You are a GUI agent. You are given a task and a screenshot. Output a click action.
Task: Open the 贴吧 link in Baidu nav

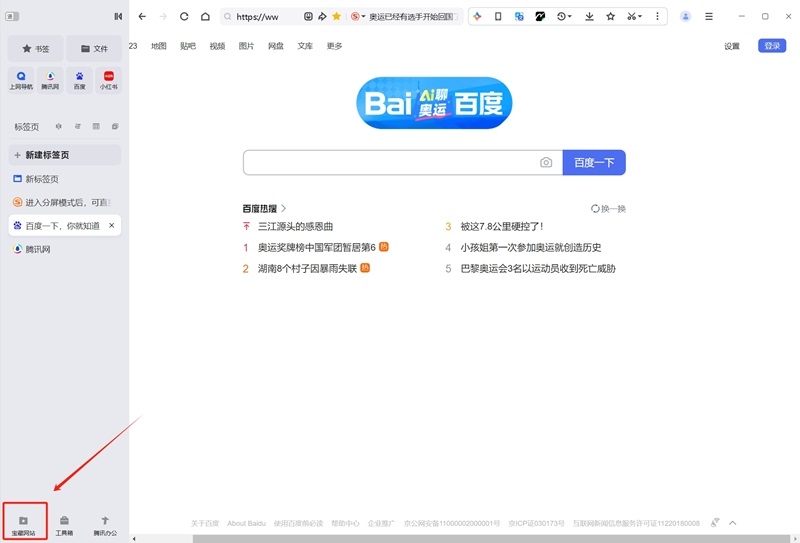[188, 46]
